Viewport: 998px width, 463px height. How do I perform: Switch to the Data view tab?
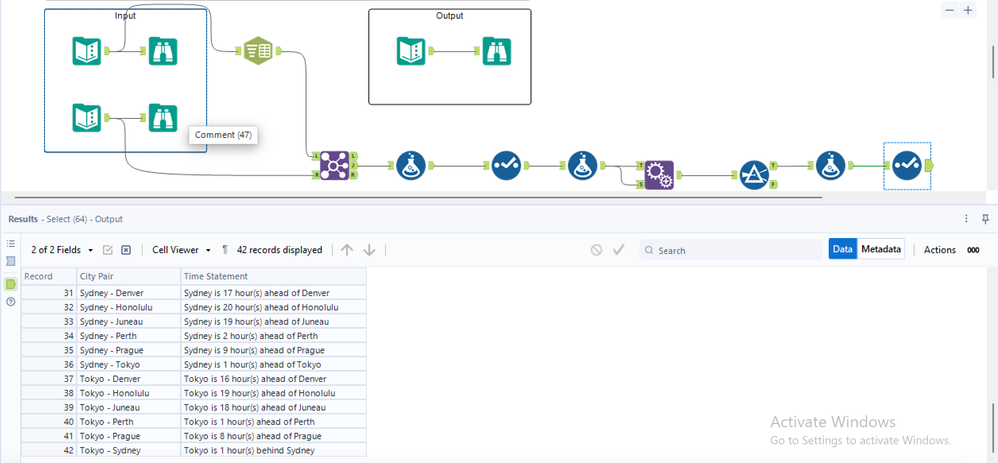pos(843,250)
